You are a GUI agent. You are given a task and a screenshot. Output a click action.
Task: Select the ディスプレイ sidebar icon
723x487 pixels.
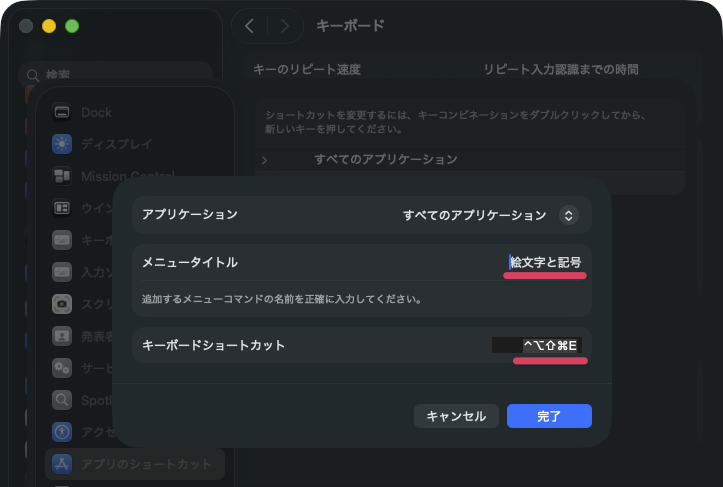63,144
